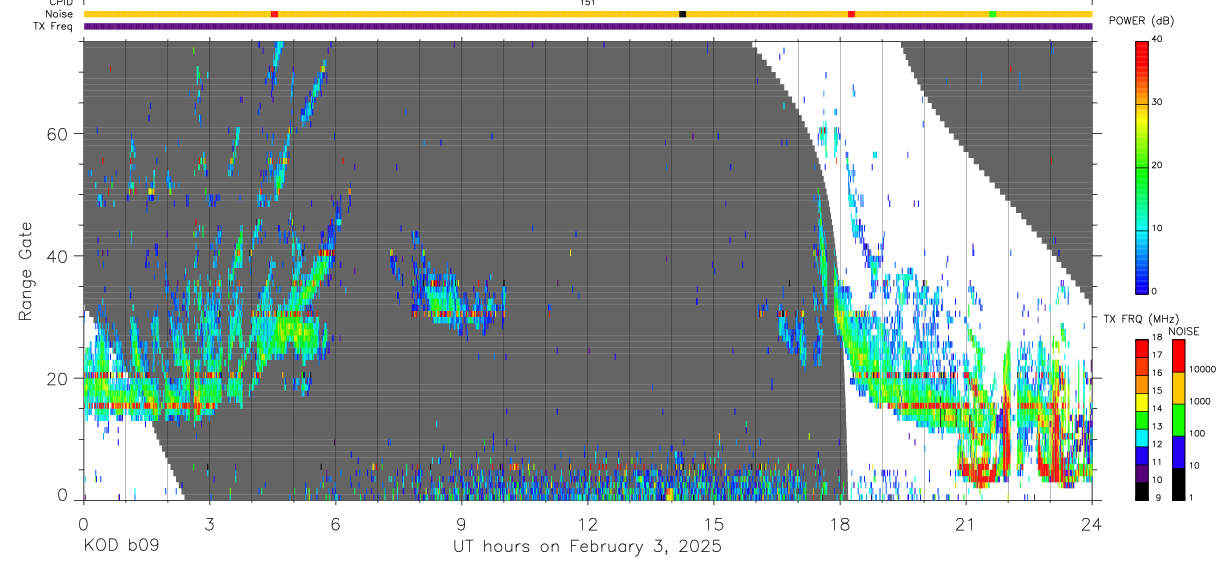Screen dimensions: 1228x567
Task: Click the '40' tick on the POWER legend
Action: (1158, 40)
